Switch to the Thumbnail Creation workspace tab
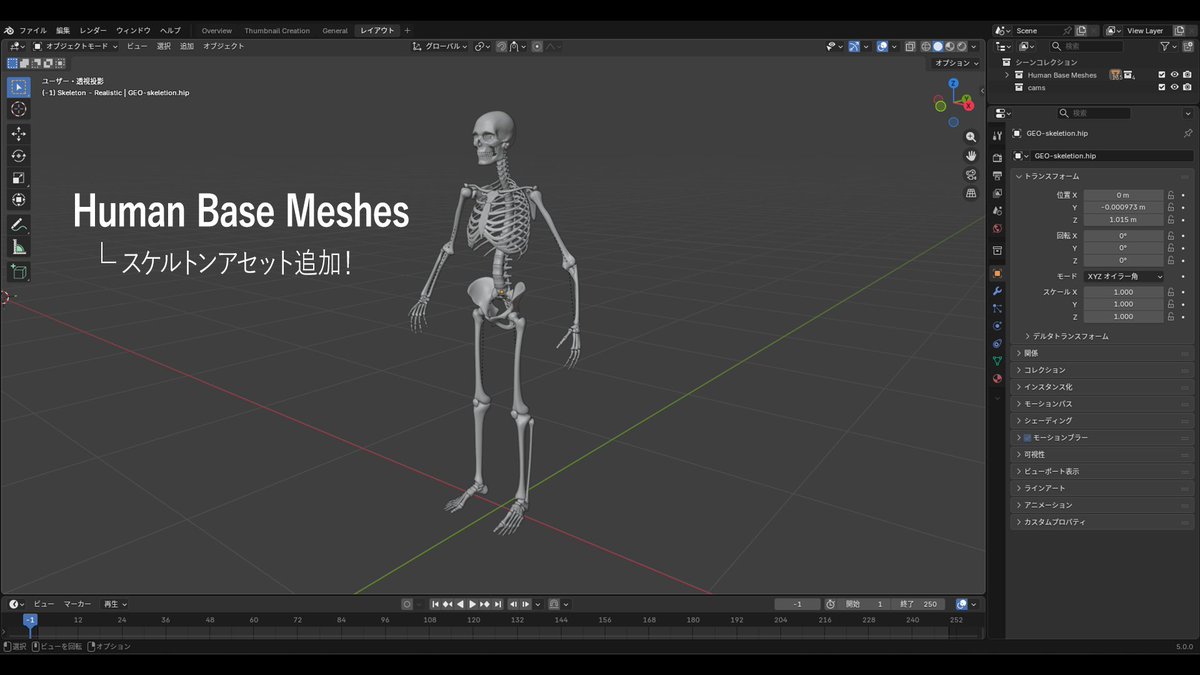This screenshot has width=1200, height=675. [277, 30]
